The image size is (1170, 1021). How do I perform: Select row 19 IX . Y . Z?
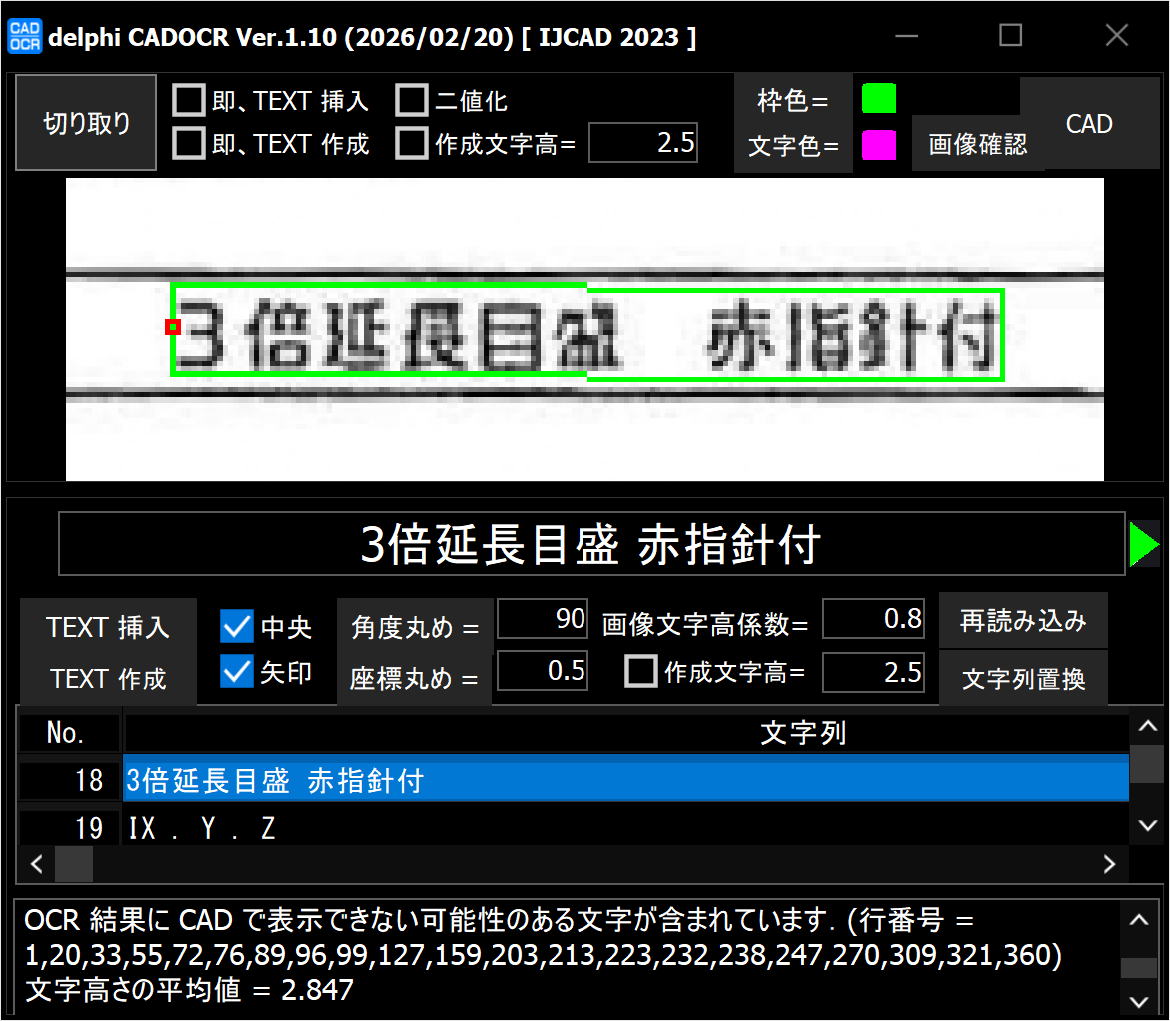click(625, 828)
